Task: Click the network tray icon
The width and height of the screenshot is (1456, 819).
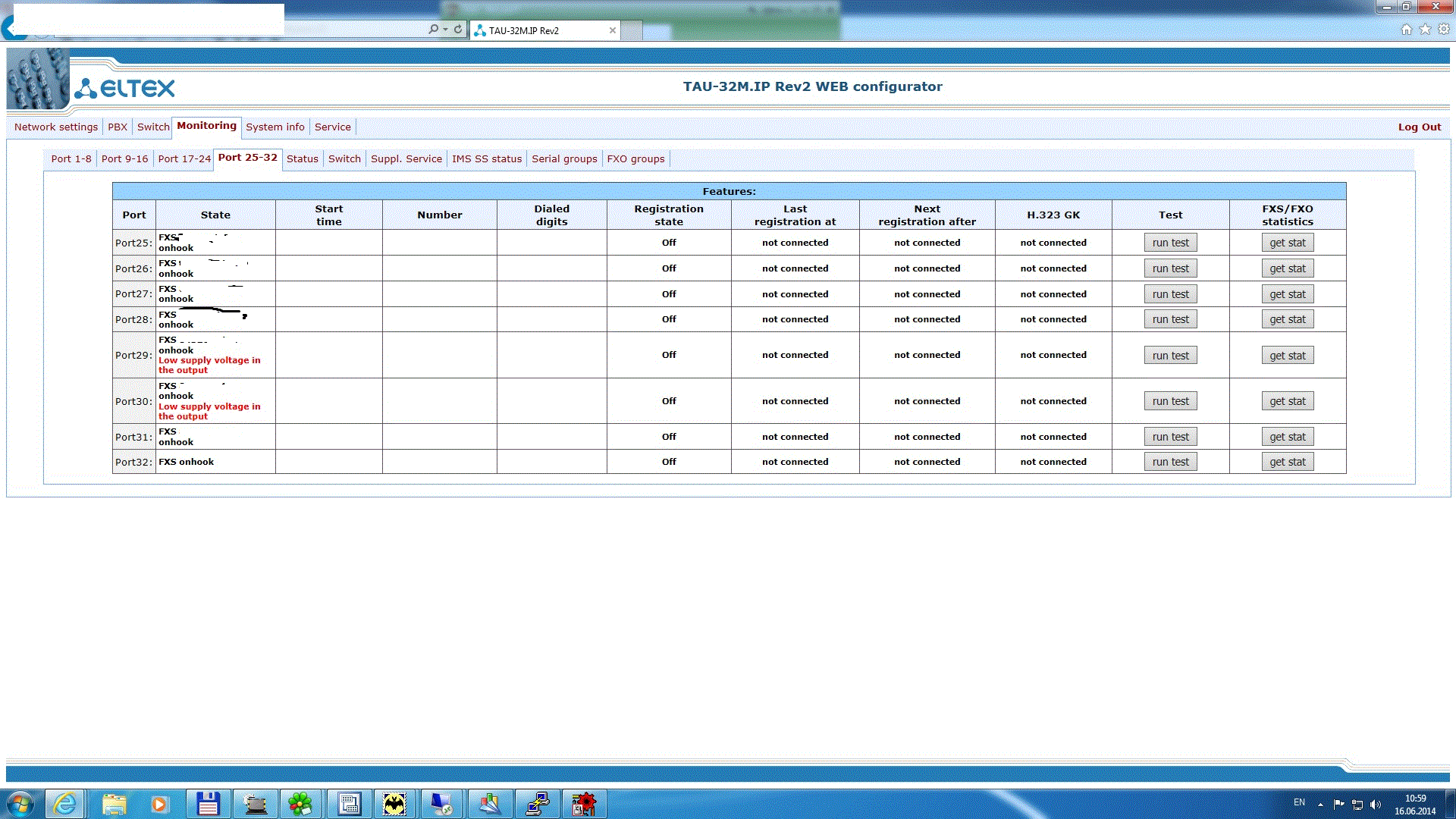Action: [x=1357, y=804]
